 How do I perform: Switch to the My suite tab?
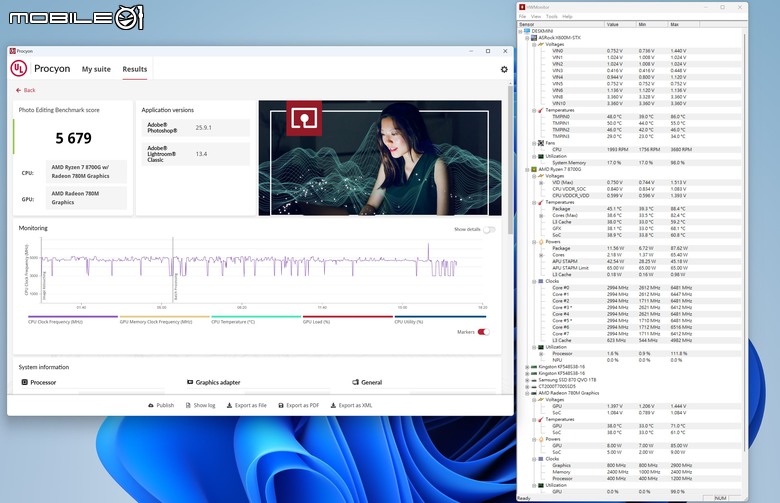pos(96,69)
